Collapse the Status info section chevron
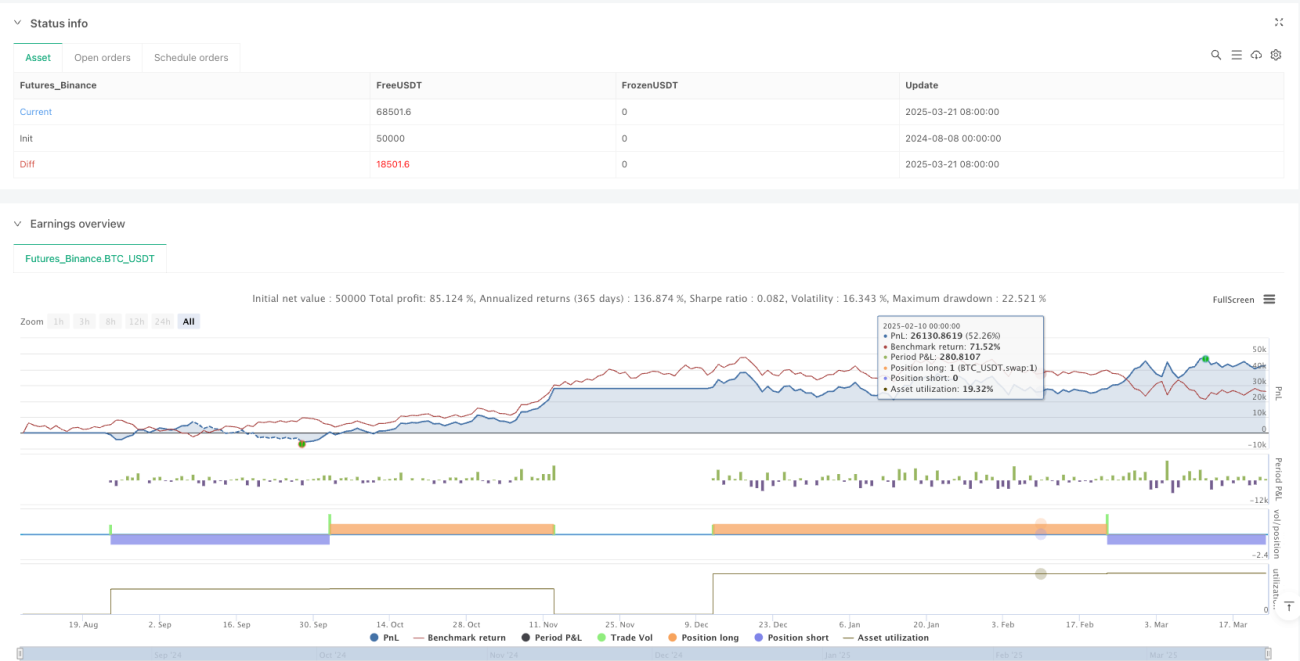1300x661 pixels. [x=17, y=23]
